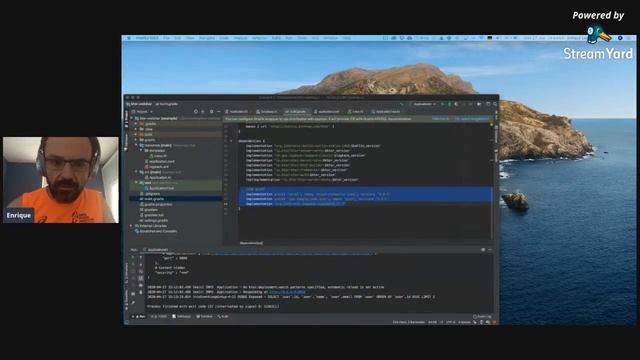Toggle the Project tool window stripe button

126,119
